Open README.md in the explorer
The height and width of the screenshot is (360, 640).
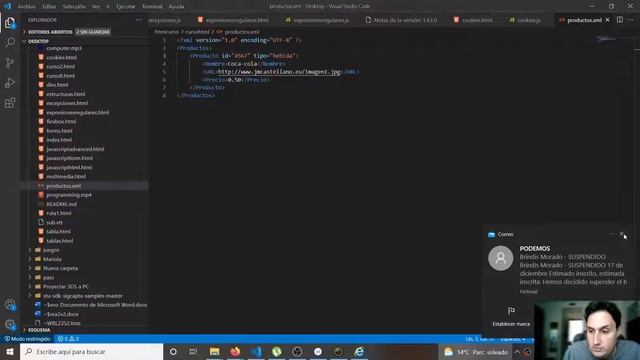(61, 204)
